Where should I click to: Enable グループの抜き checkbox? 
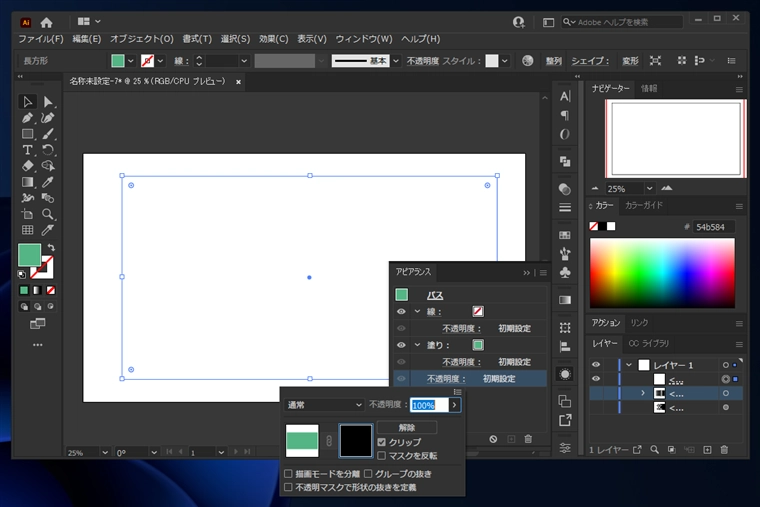368,474
